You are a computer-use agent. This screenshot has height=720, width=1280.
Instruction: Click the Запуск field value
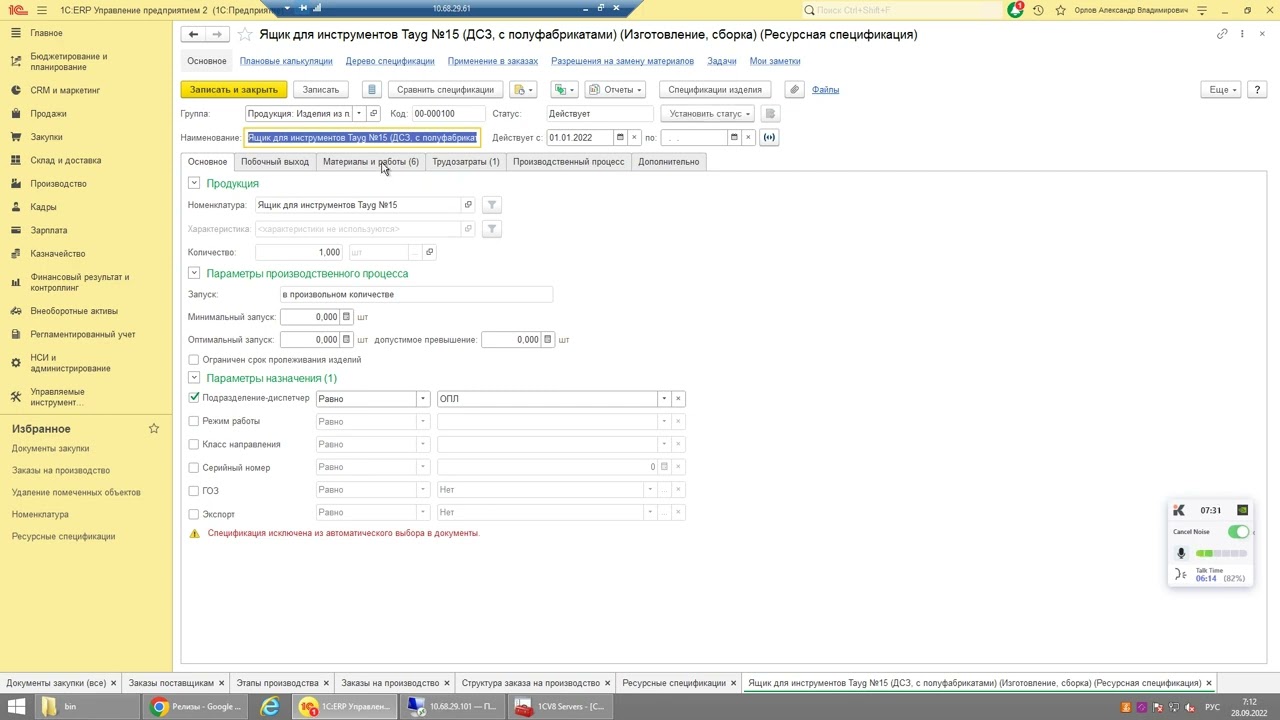coord(416,295)
